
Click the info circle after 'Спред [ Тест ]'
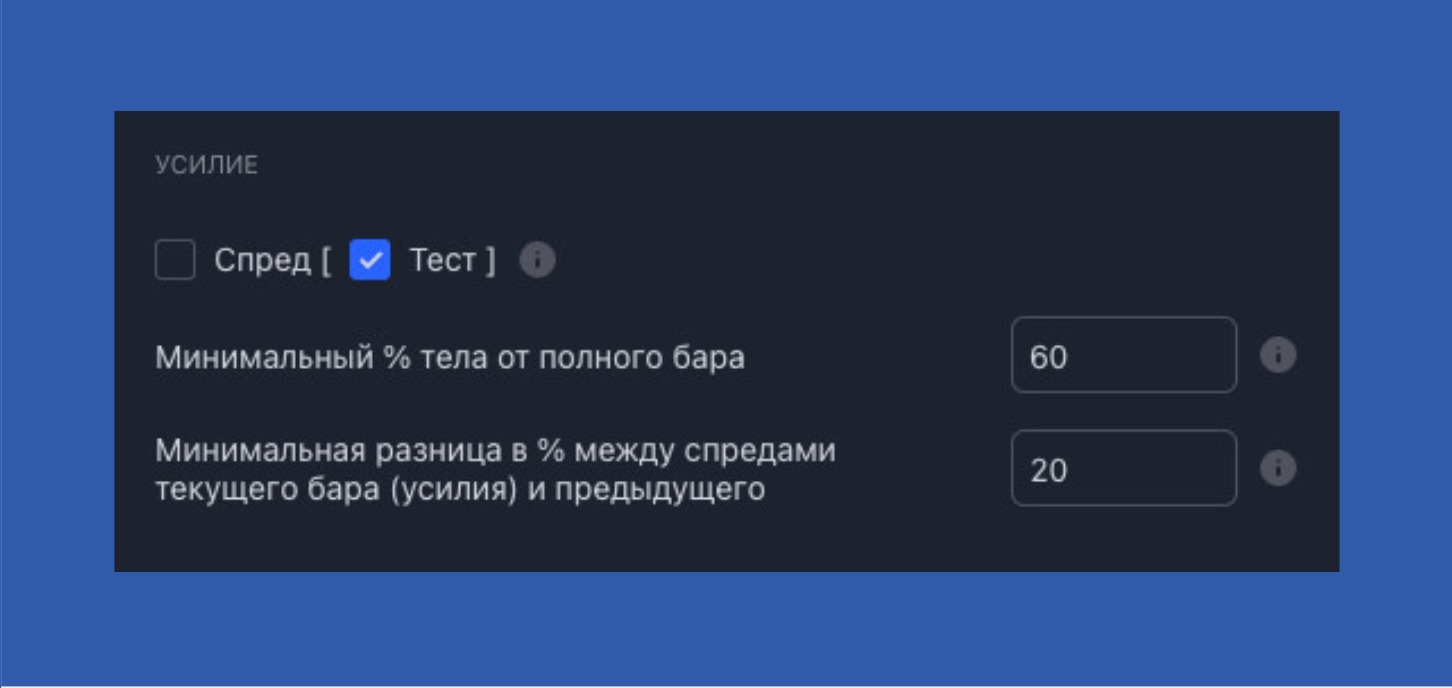pyautogui.click(x=538, y=259)
